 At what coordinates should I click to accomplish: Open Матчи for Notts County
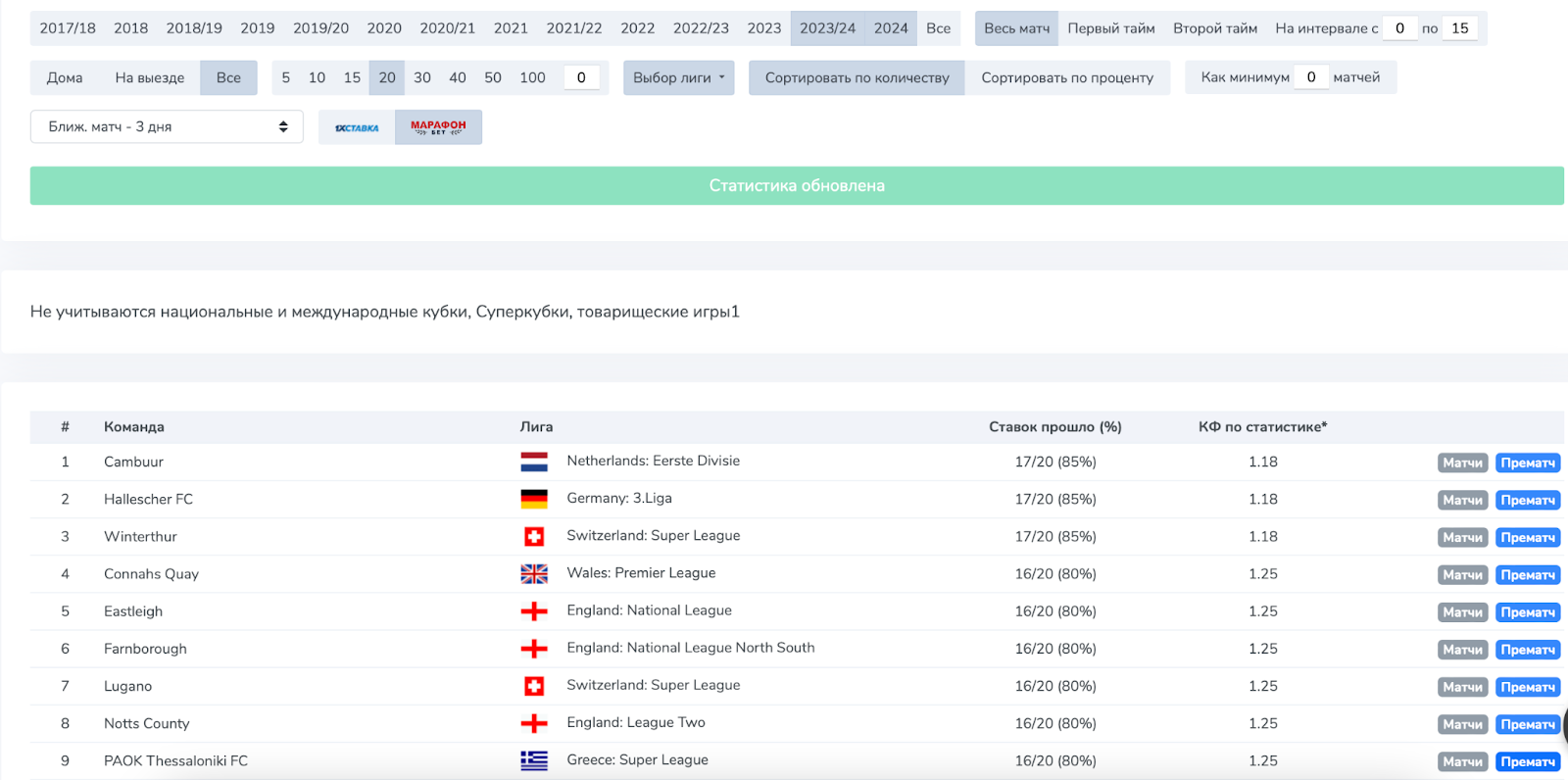tap(1462, 724)
